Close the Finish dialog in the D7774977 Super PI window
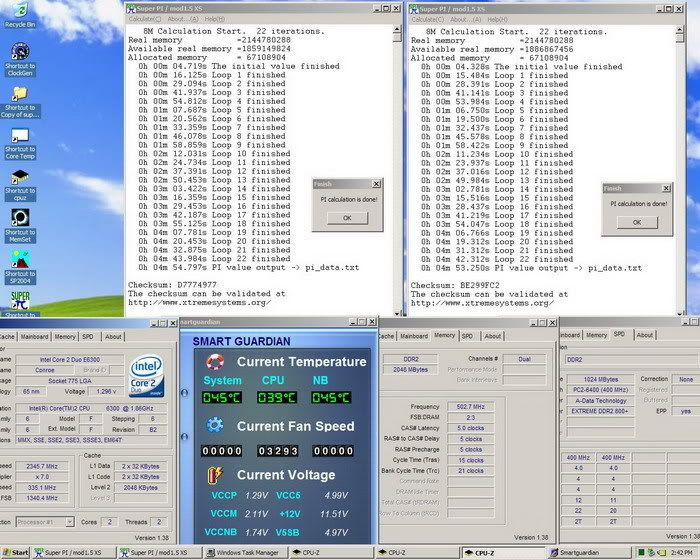 tap(376, 184)
